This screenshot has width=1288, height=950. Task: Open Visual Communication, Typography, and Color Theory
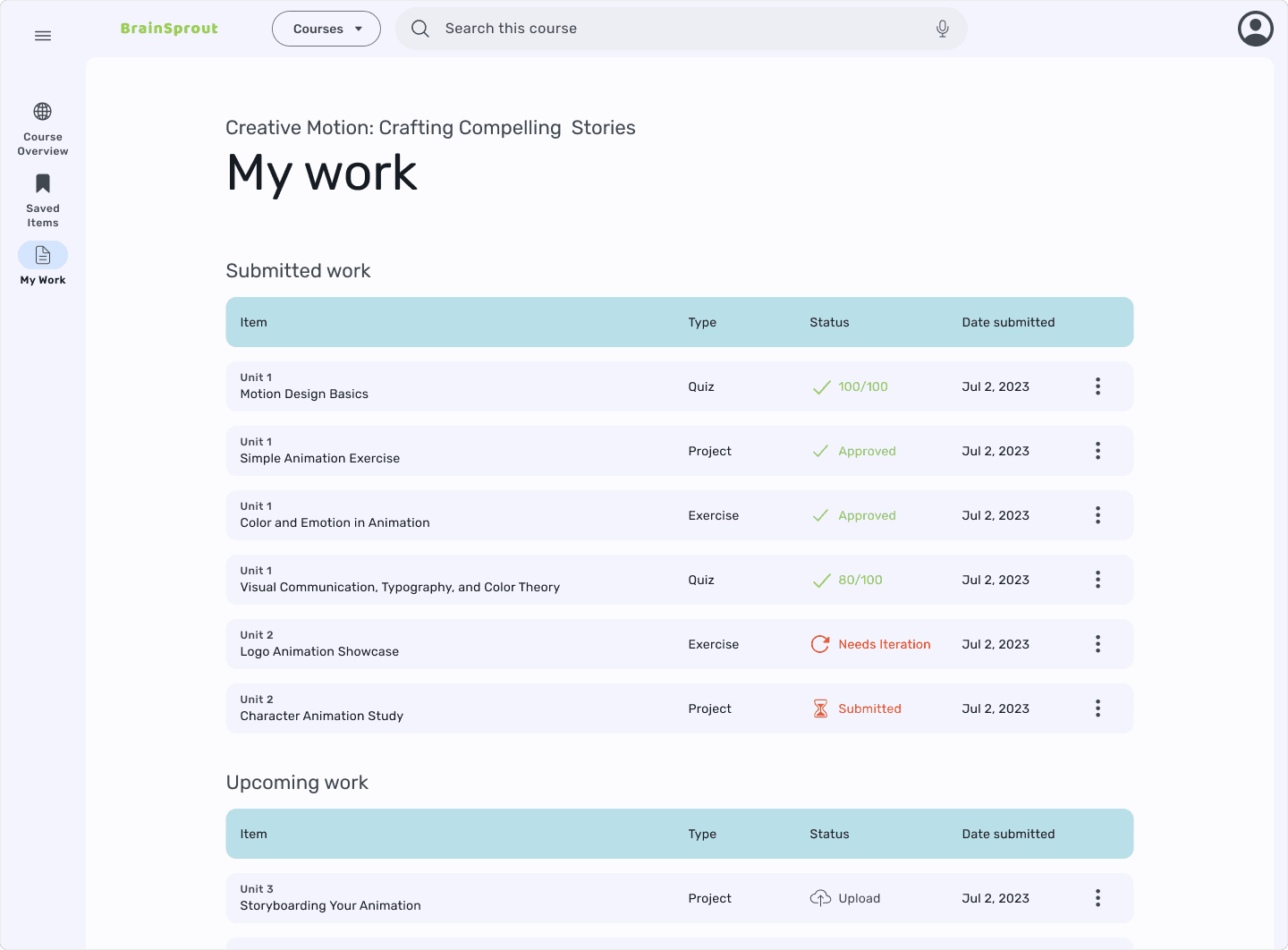[x=400, y=587]
